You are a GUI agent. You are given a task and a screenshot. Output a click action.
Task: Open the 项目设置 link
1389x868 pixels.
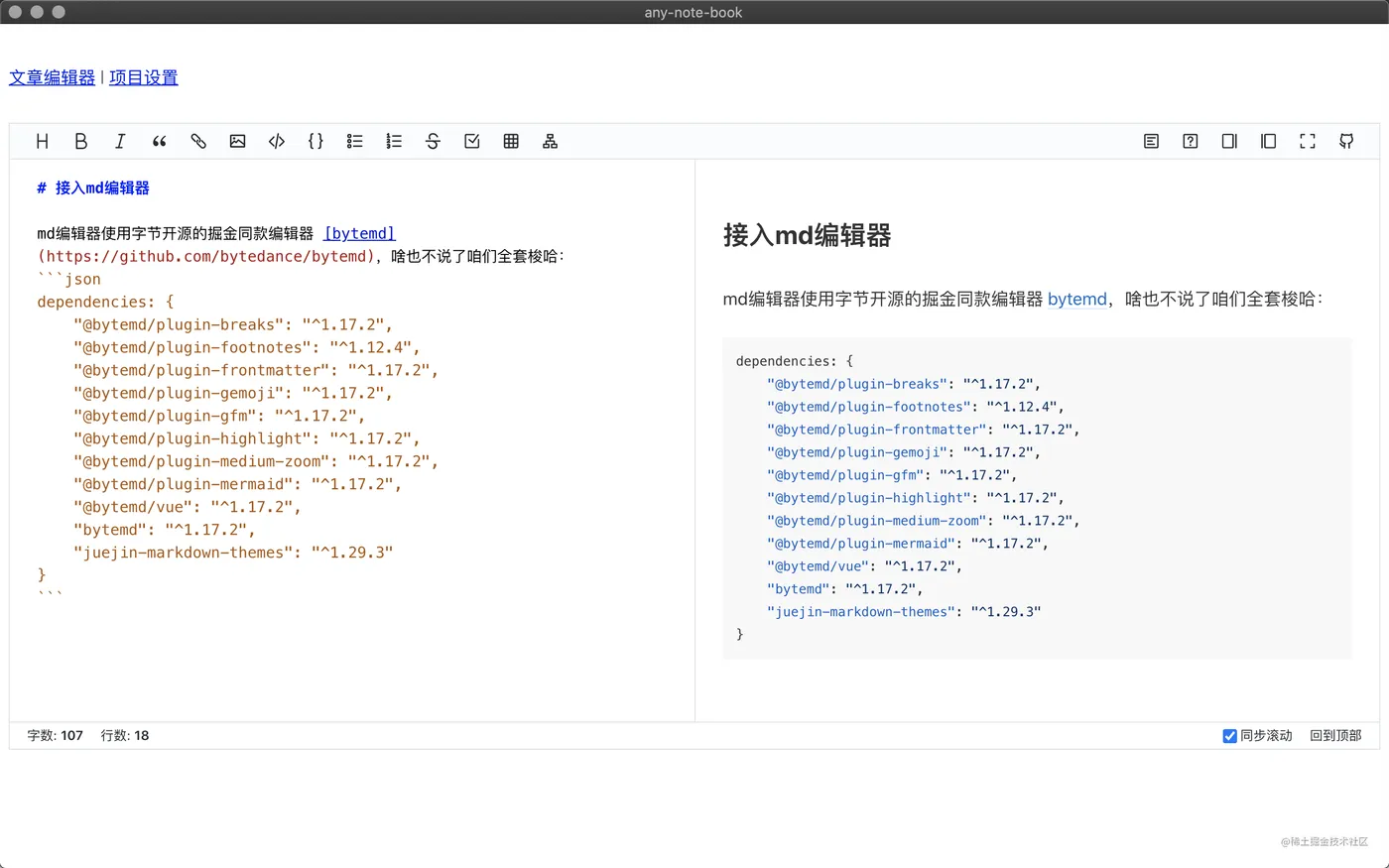click(x=144, y=77)
